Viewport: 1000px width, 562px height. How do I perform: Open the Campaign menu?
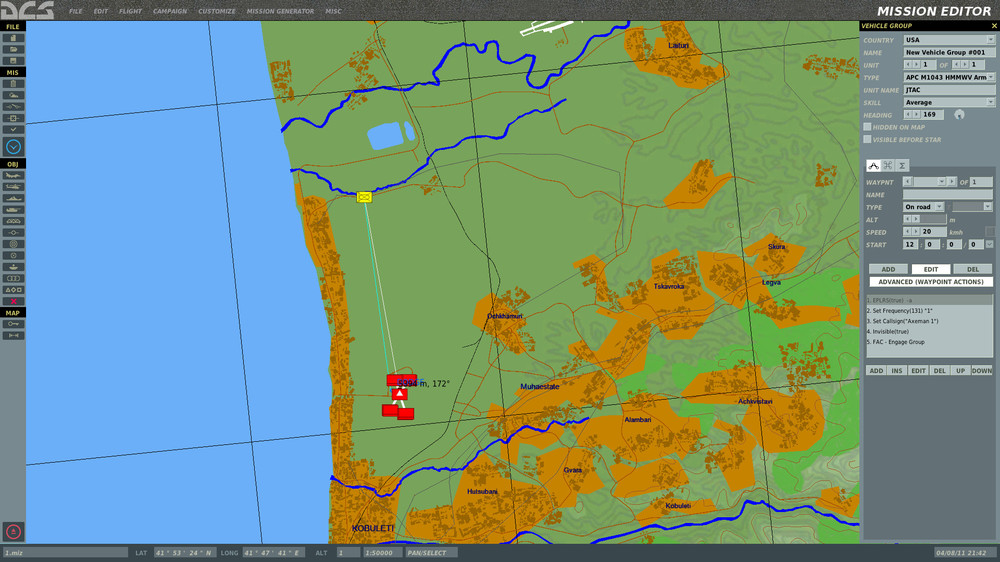click(170, 11)
